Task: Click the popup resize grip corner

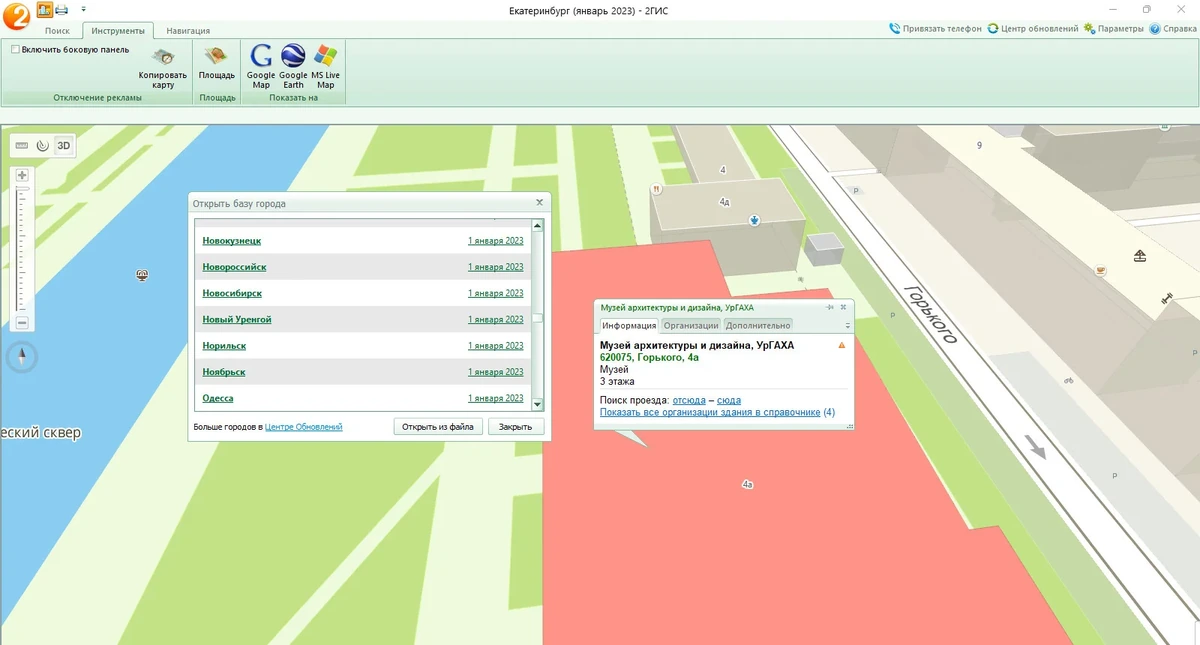Action: 850,425
